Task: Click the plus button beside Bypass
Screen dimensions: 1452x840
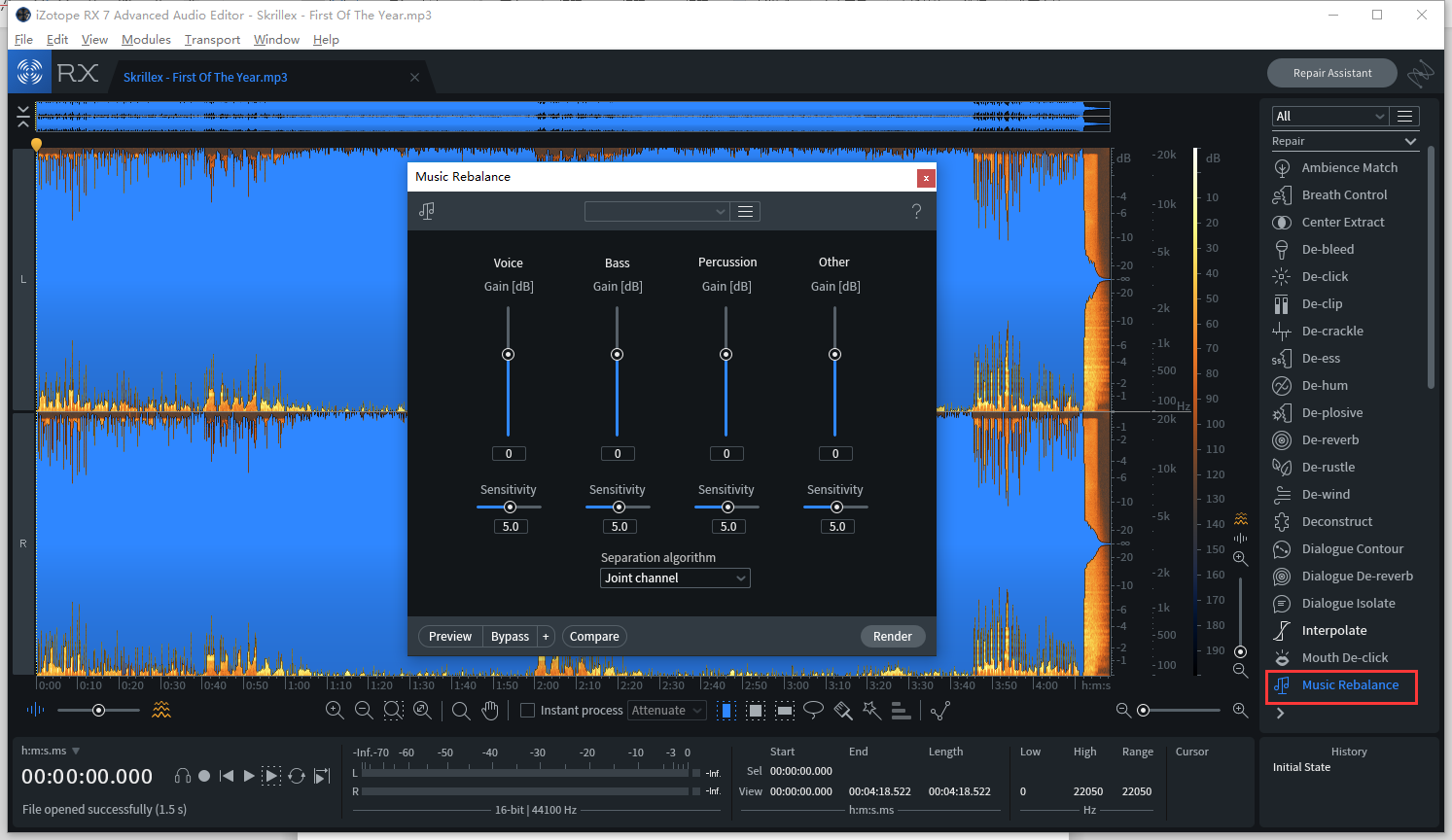Action: pyautogui.click(x=546, y=637)
